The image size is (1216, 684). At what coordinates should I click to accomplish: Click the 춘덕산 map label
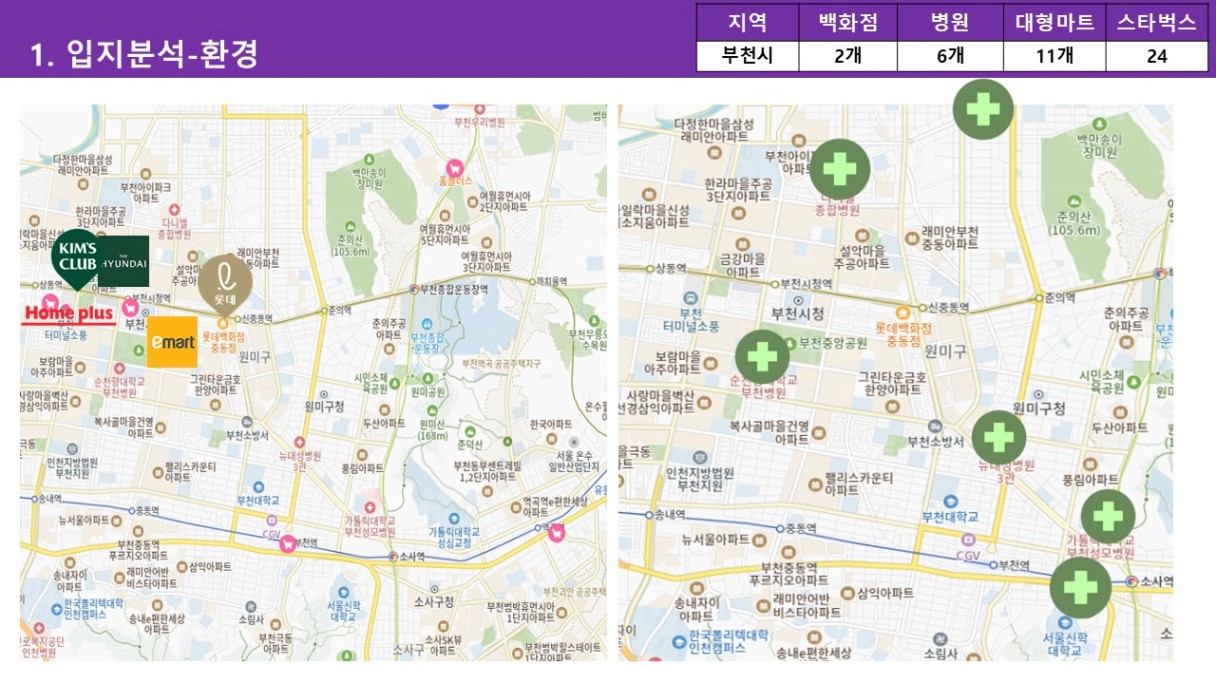coord(469,444)
